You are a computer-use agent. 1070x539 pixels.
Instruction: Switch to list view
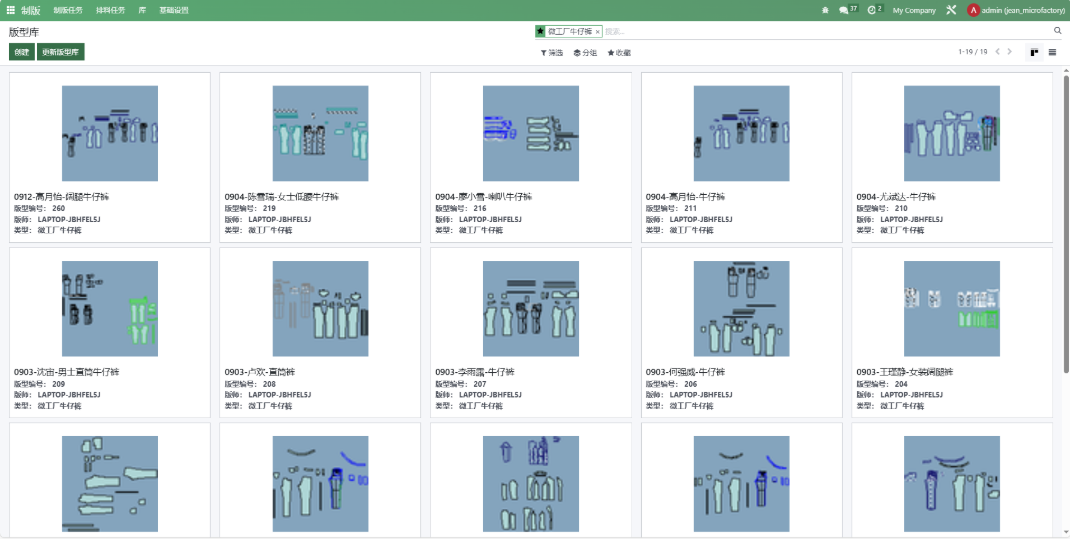click(1052, 52)
